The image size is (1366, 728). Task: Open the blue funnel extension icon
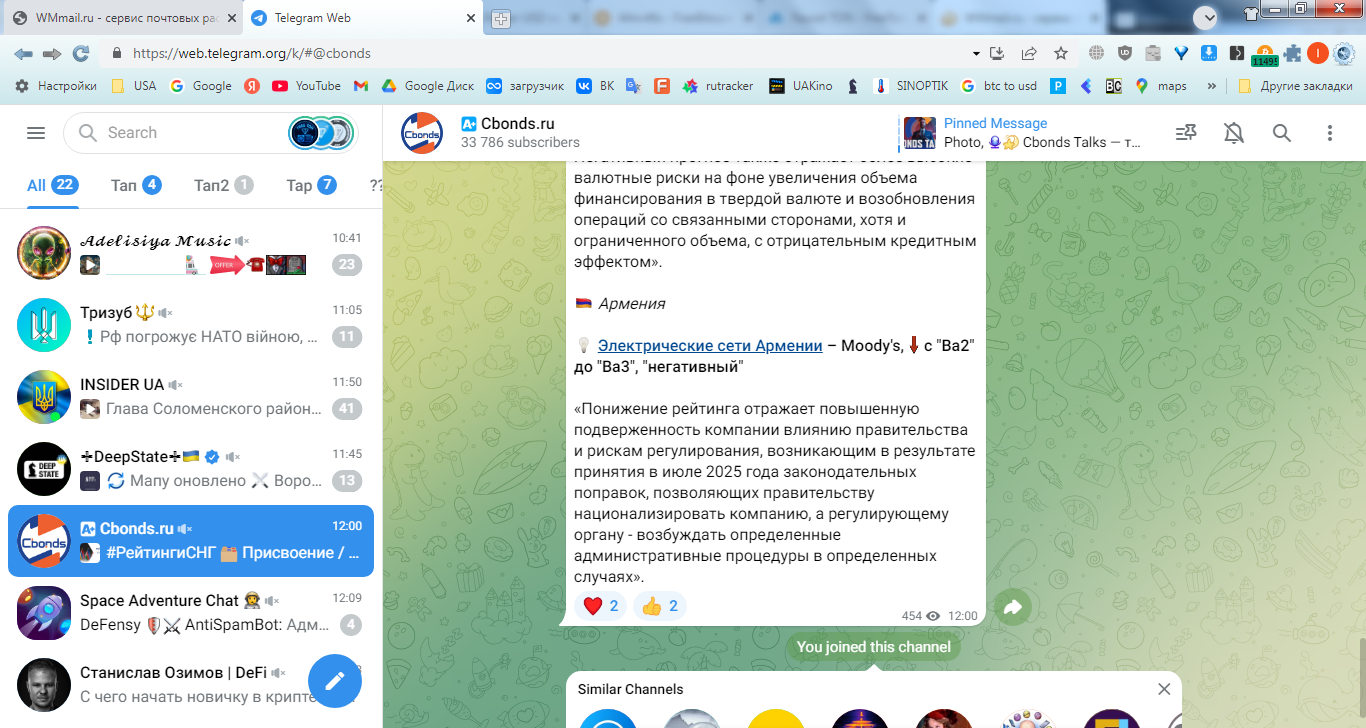[1181, 53]
